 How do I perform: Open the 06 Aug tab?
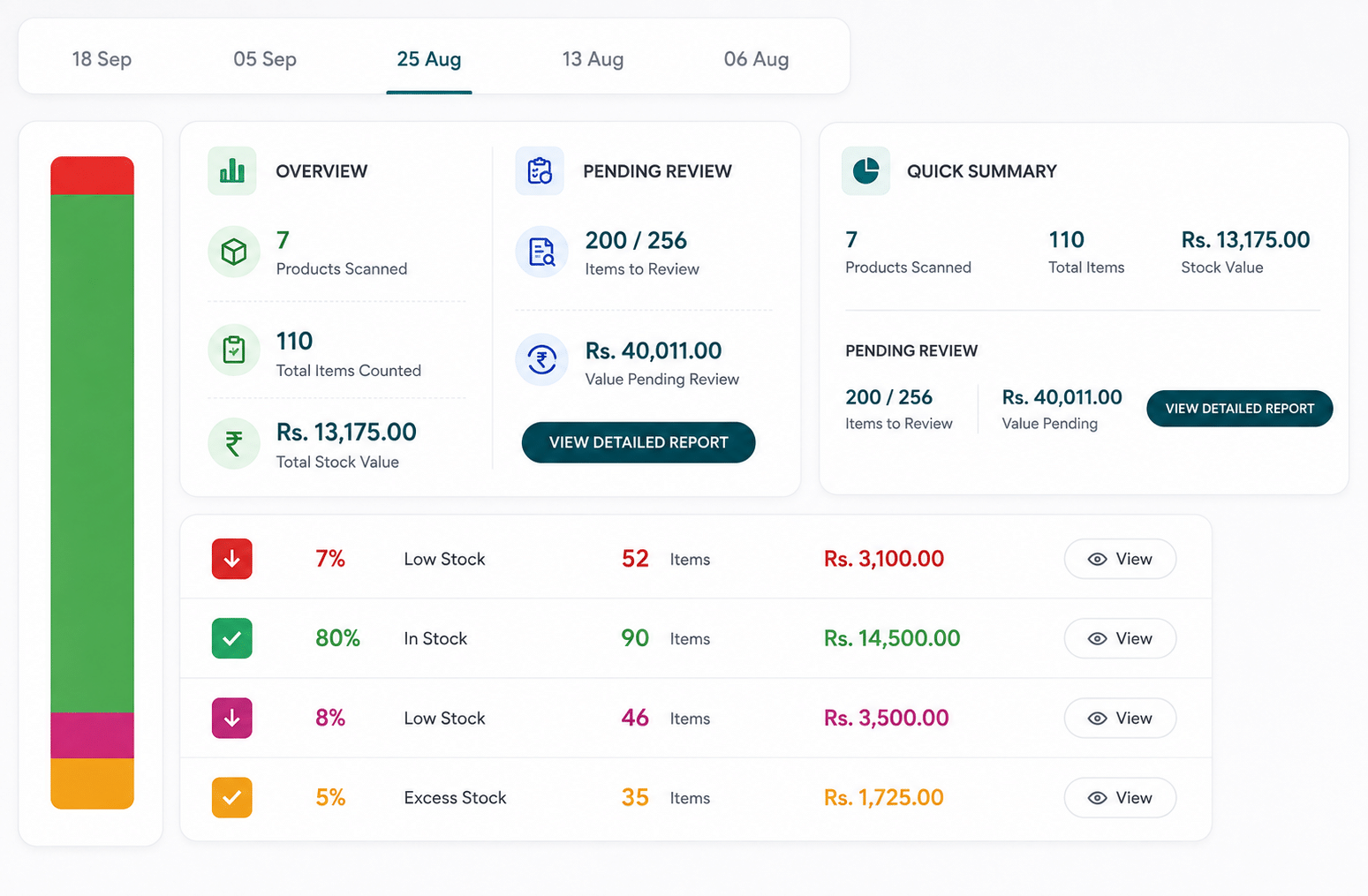click(756, 59)
